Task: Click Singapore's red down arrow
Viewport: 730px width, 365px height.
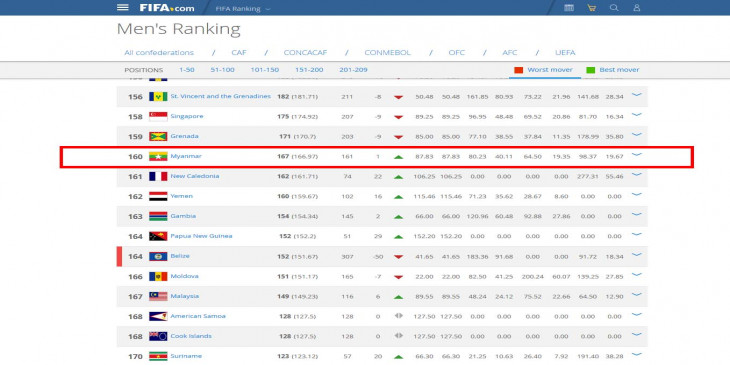Action: pos(398,117)
